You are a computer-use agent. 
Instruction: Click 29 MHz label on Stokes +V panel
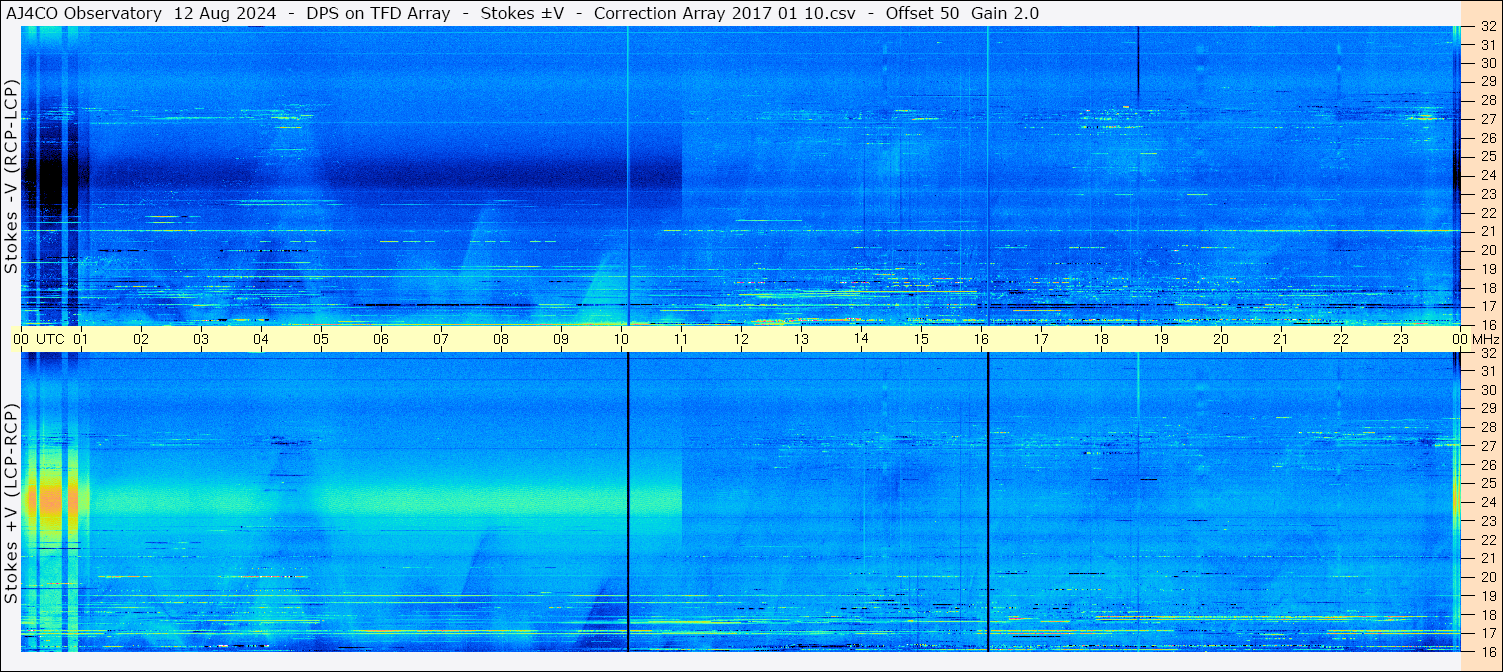[x=1487, y=409]
